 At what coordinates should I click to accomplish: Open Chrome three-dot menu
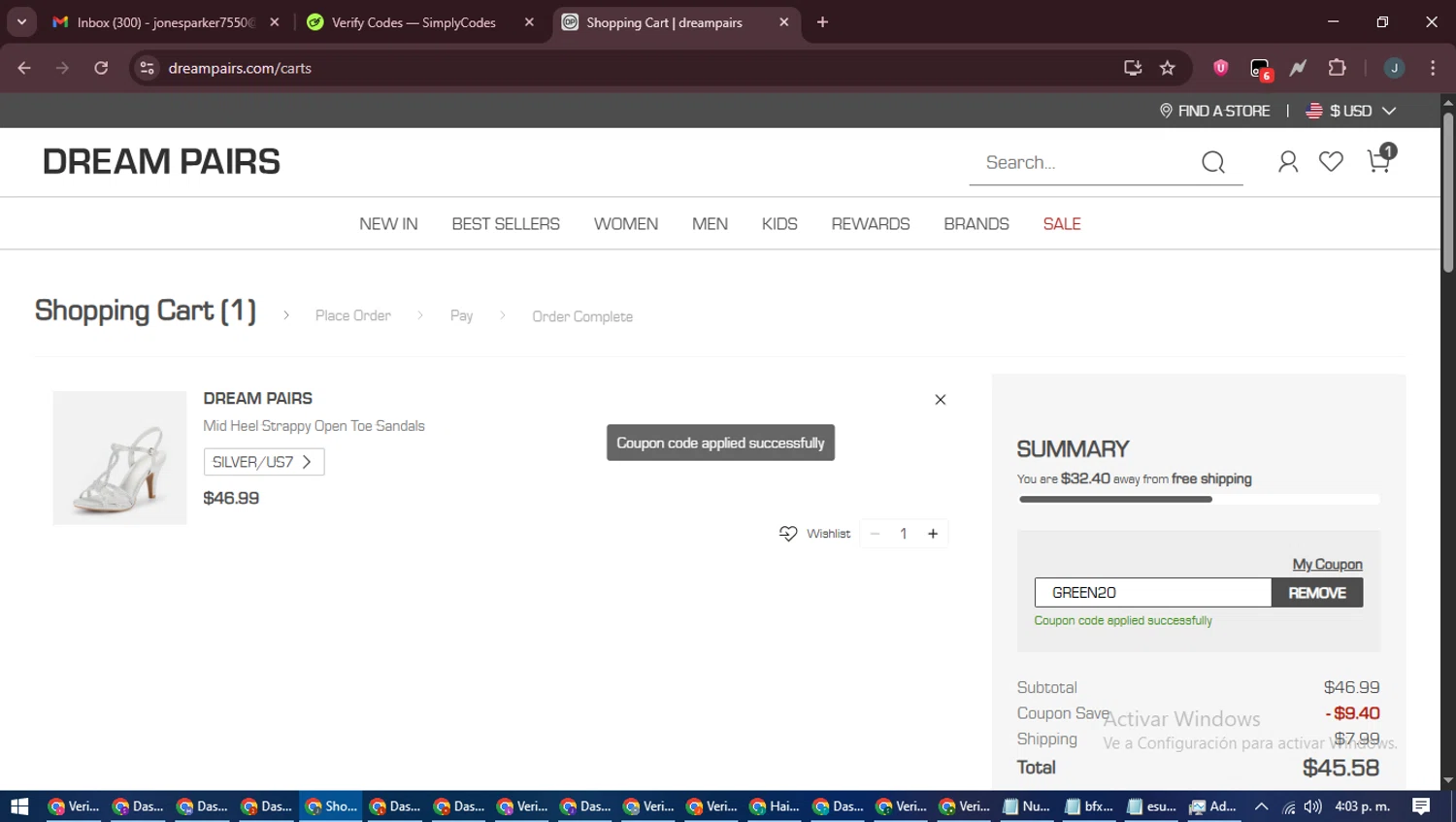(x=1433, y=68)
